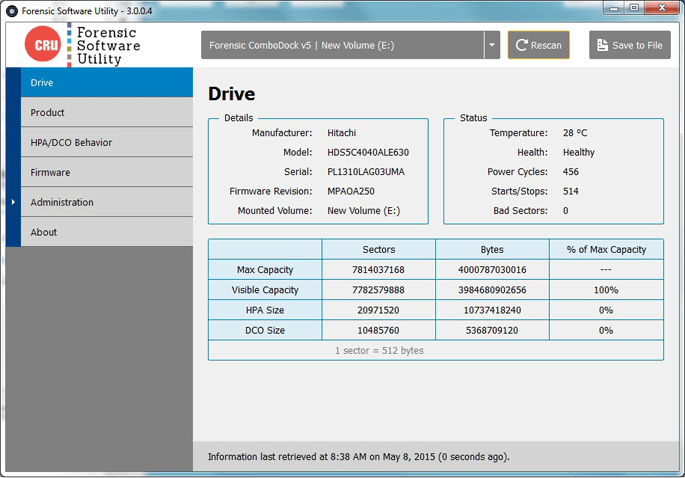Image resolution: width=685 pixels, height=478 pixels.
Task: Open the Drive sidebar tab
Action: click(x=100, y=82)
